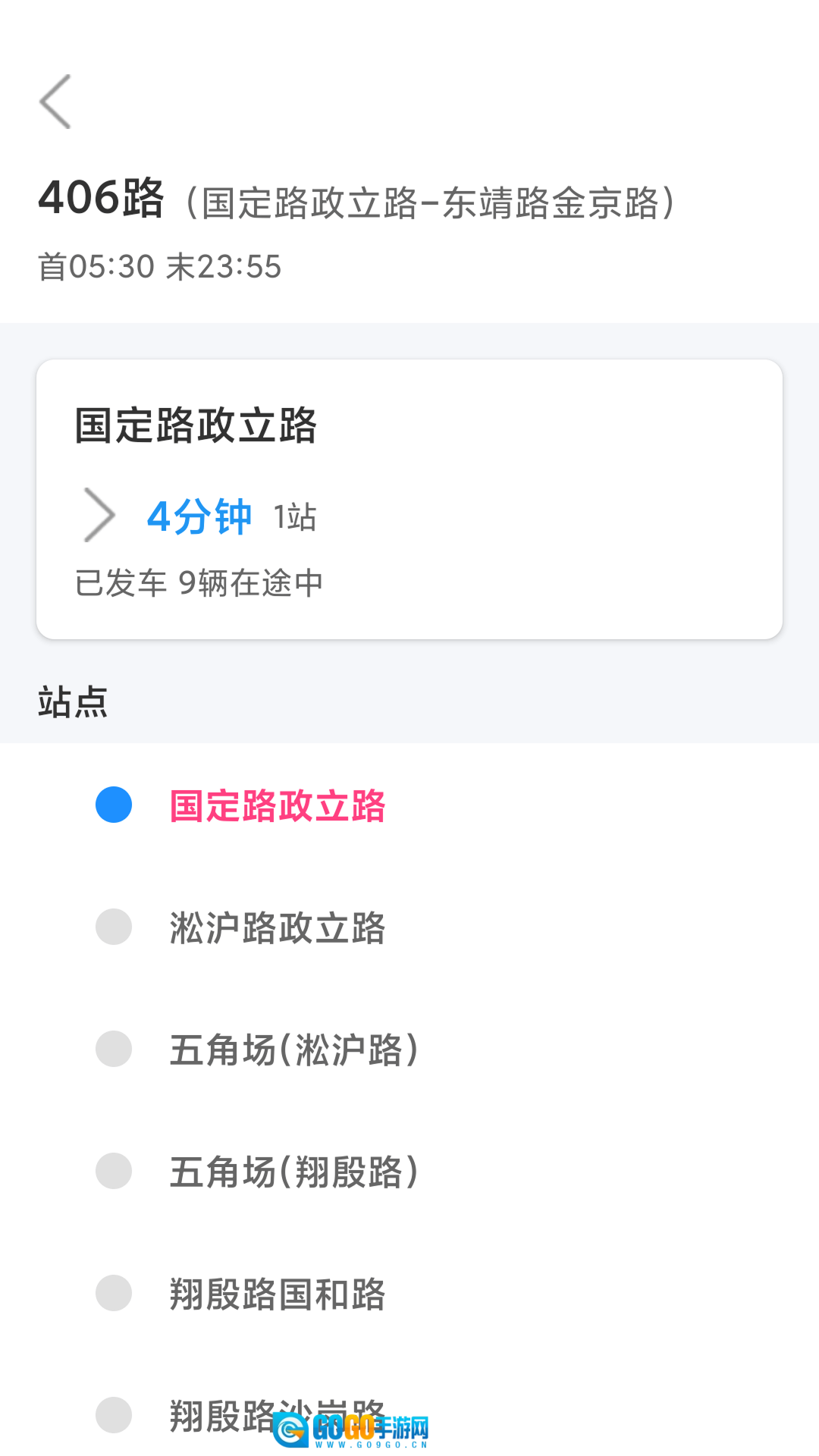Select gray dot for 翔殷路国和路 stop
The height and width of the screenshot is (1456, 819).
(x=114, y=1293)
